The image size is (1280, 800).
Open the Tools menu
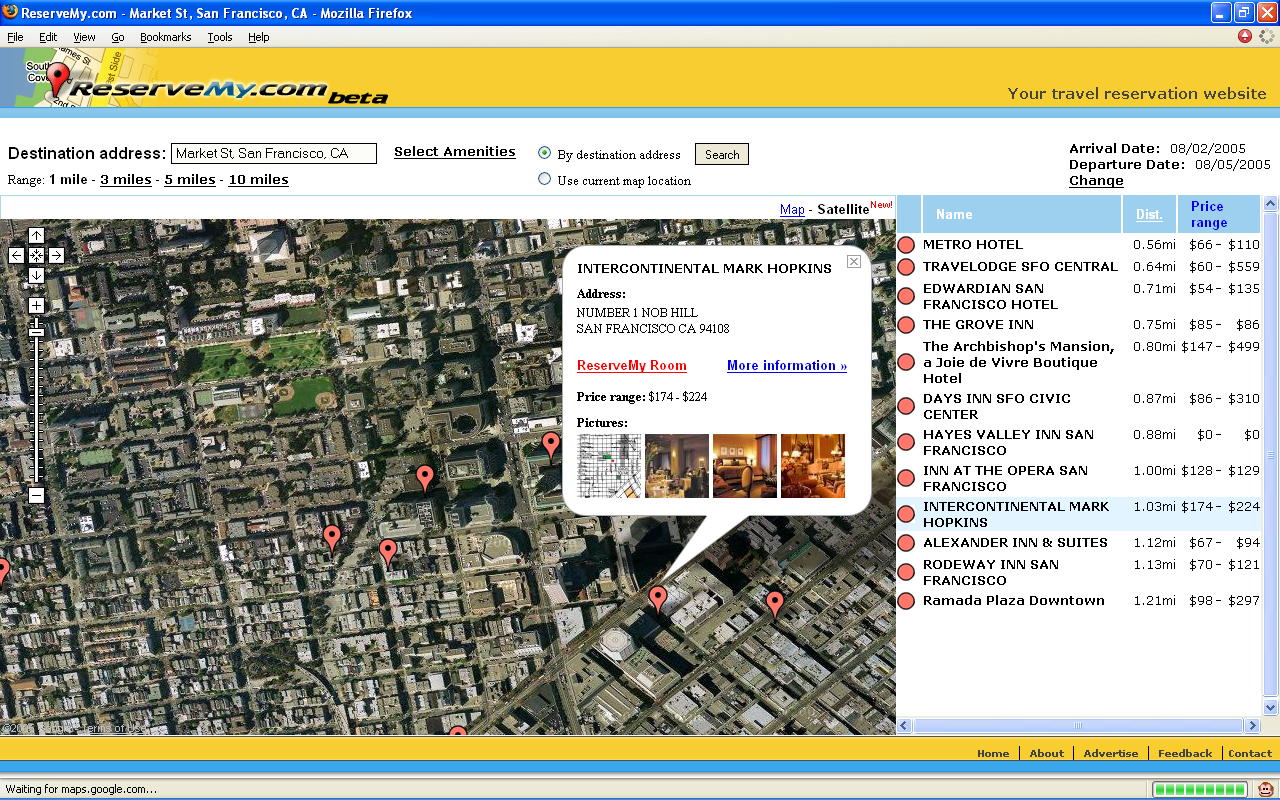coord(220,37)
